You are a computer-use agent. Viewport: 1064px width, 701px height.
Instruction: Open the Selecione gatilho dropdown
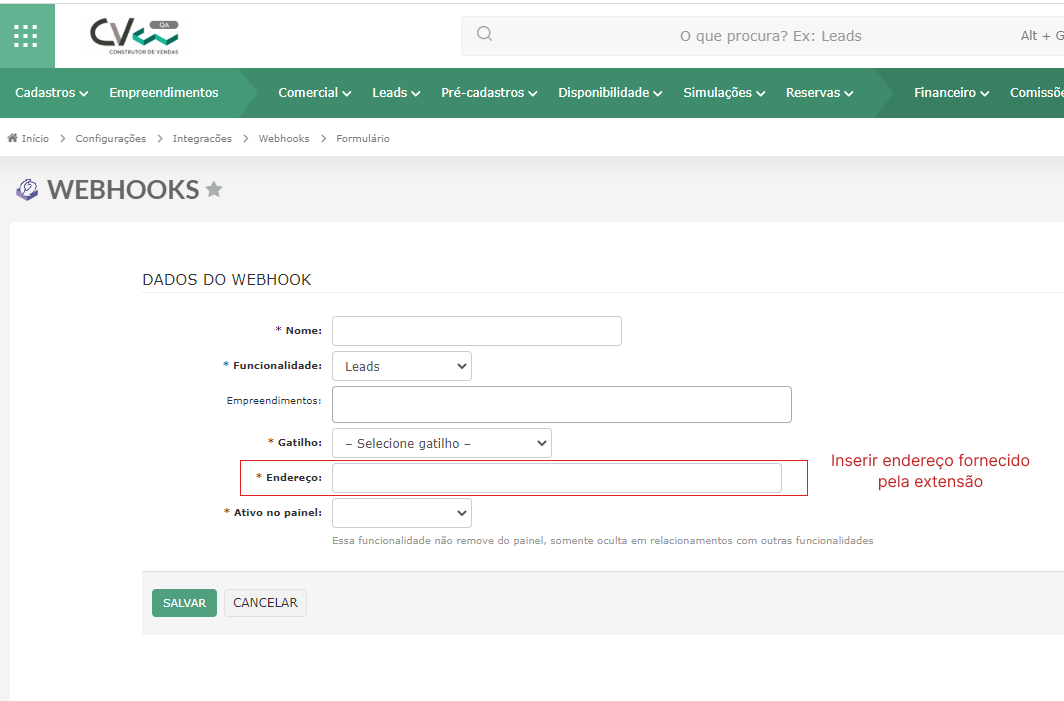point(442,443)
